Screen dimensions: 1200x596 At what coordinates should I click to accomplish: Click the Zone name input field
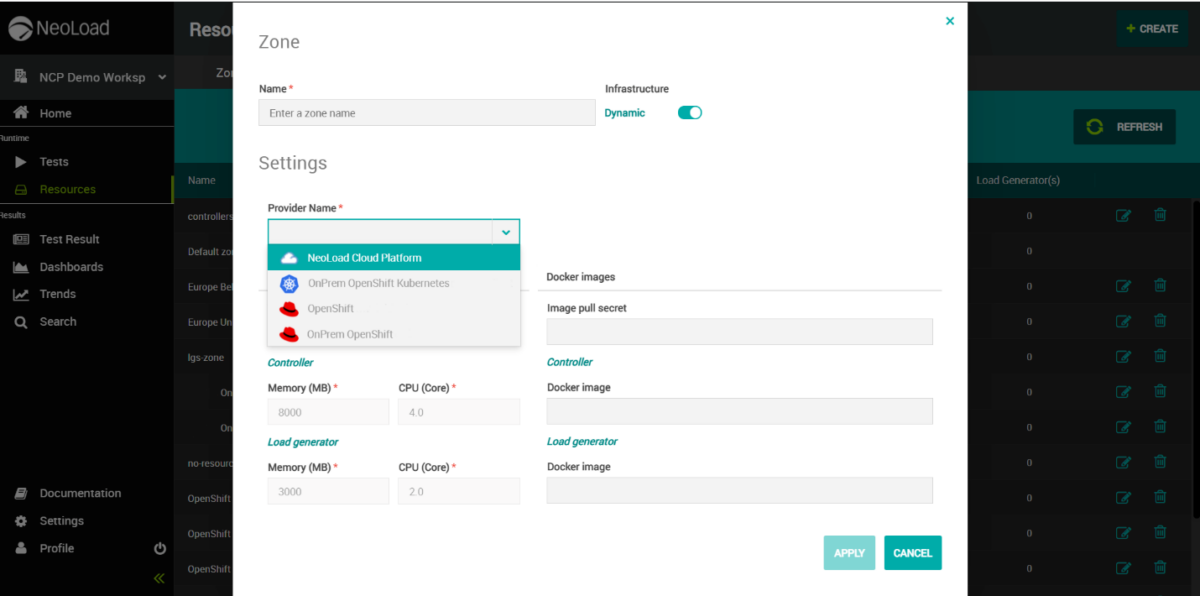pyautogui.click(x=427, y=113)
